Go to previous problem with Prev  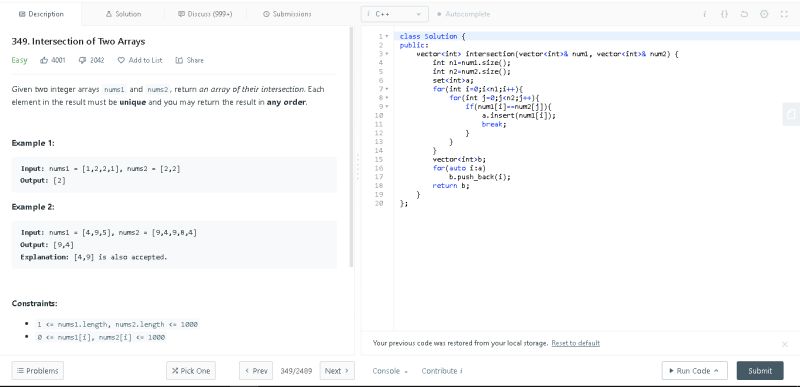click(x=256, y=371)
